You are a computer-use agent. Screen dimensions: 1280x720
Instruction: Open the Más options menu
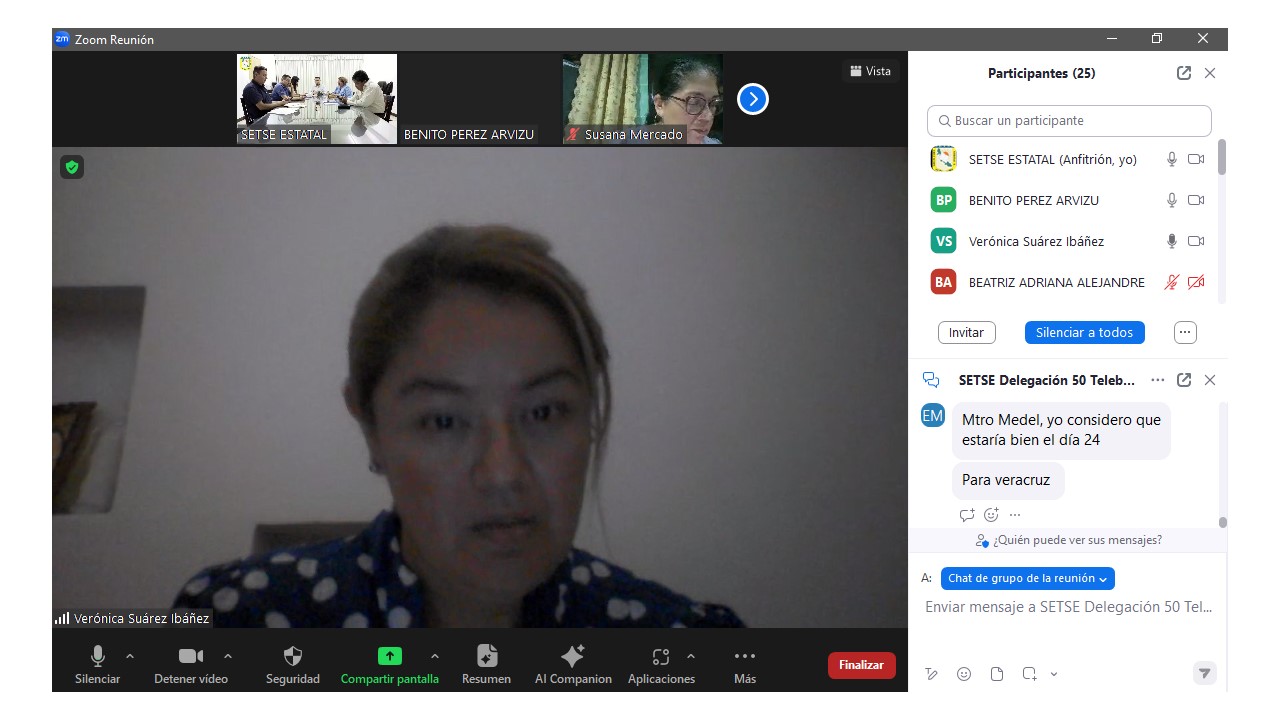(x=744, y=664)
